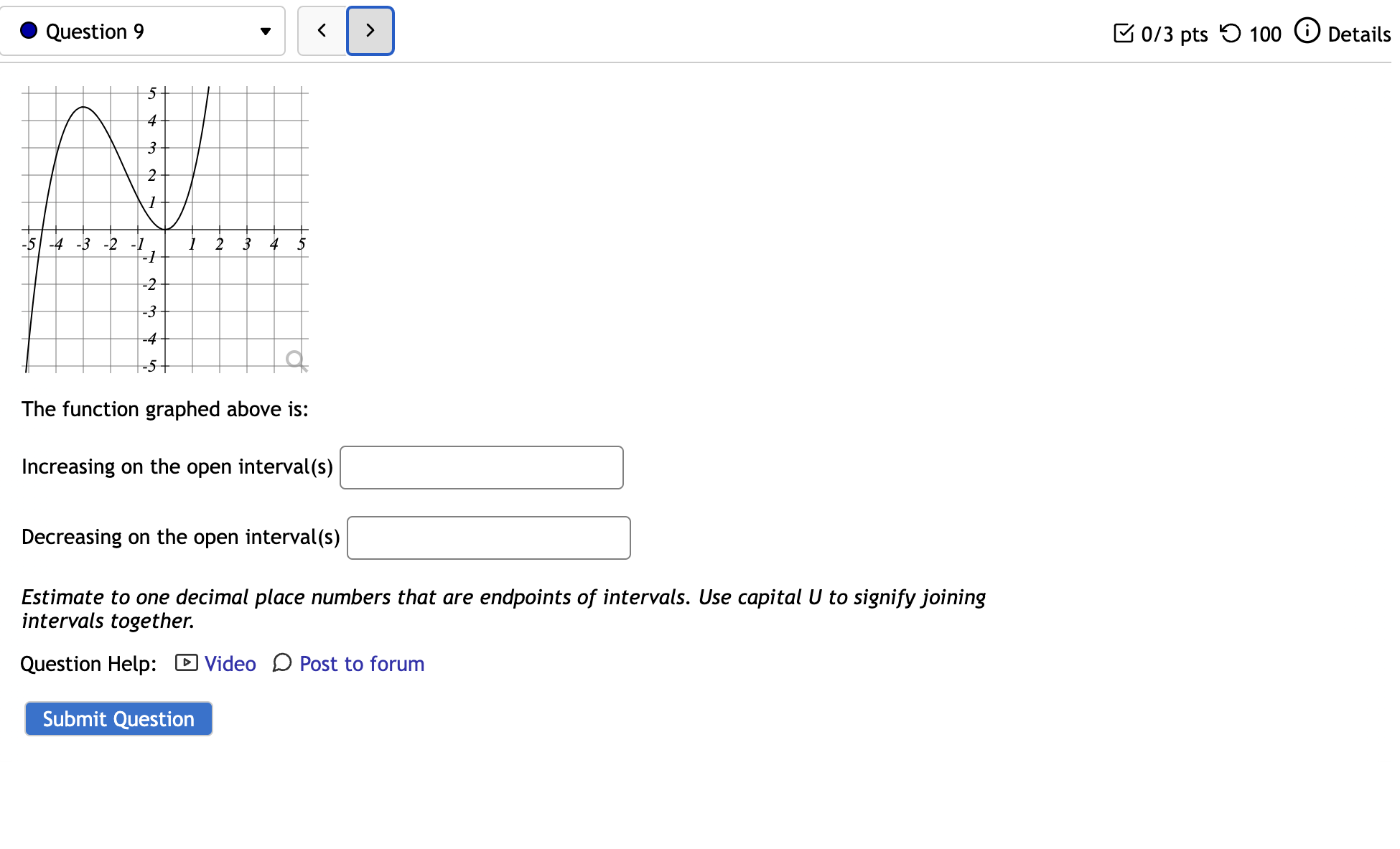Follow the Post to forum link
Viewport: 1400px width, 849px height.
coord(361,663)
